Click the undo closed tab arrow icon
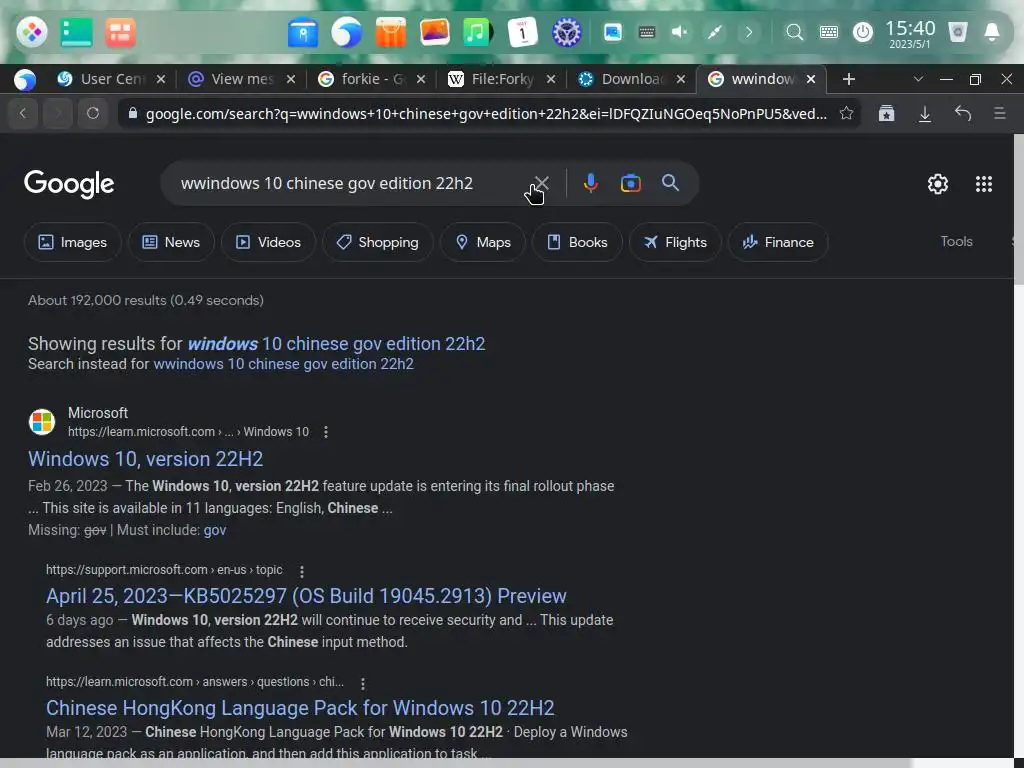The image size is (1024, 768). pos(963,113)
